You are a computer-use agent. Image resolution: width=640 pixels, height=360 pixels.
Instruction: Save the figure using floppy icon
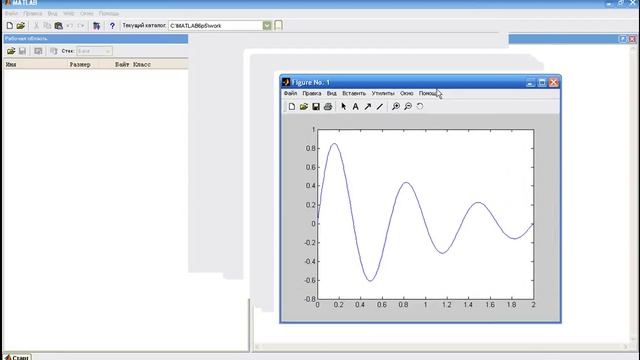coord(316,107)
